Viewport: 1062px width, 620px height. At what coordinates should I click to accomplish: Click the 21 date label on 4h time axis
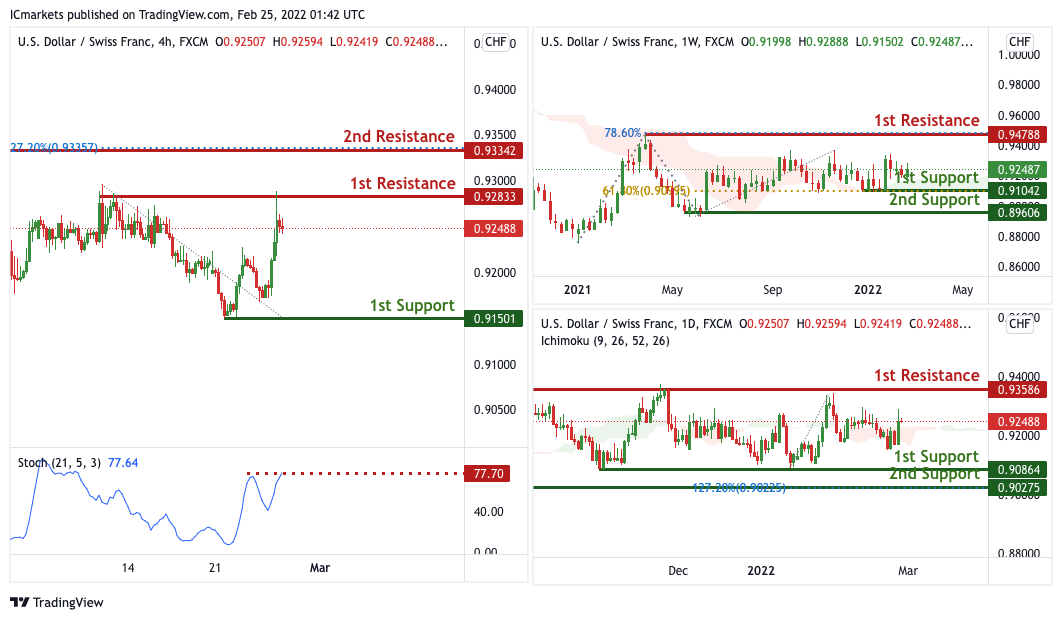215,568
